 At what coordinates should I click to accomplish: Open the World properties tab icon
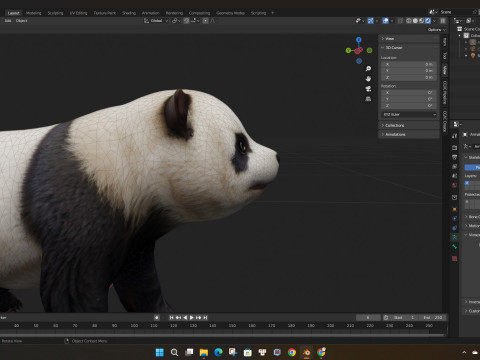point(455,185)
